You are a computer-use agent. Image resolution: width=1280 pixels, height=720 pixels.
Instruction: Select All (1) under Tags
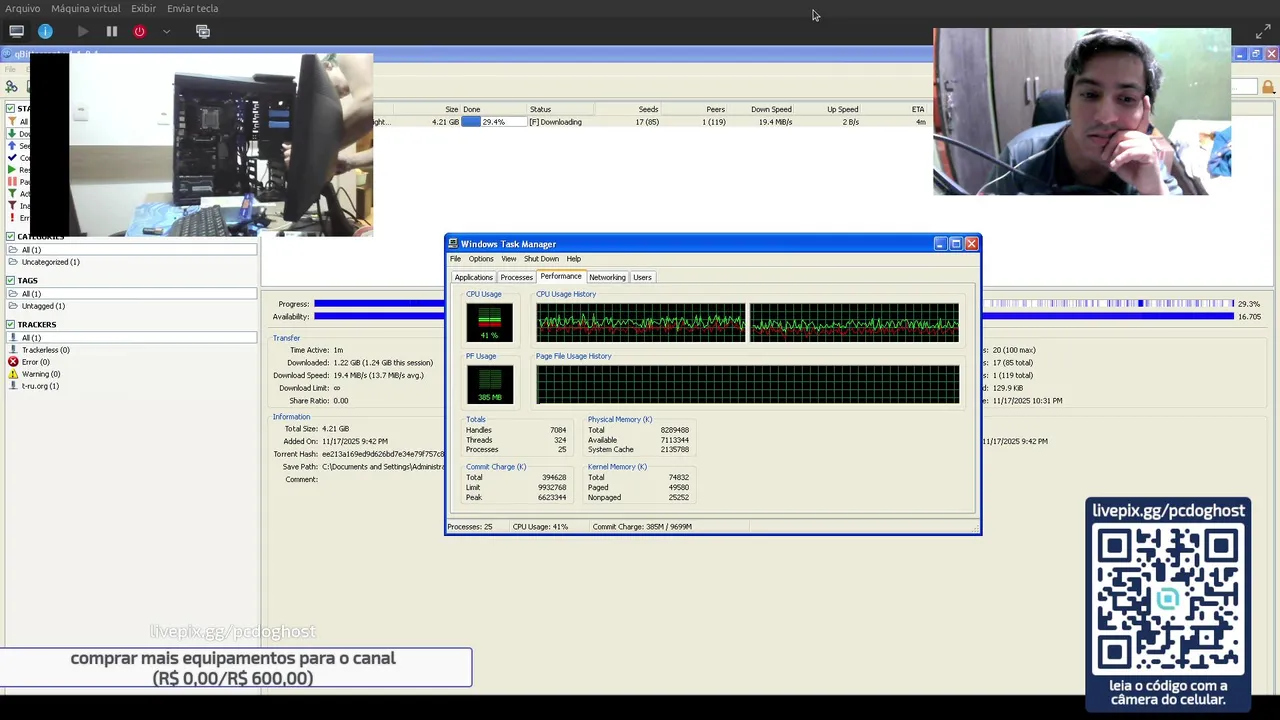(x=131, y=294)
